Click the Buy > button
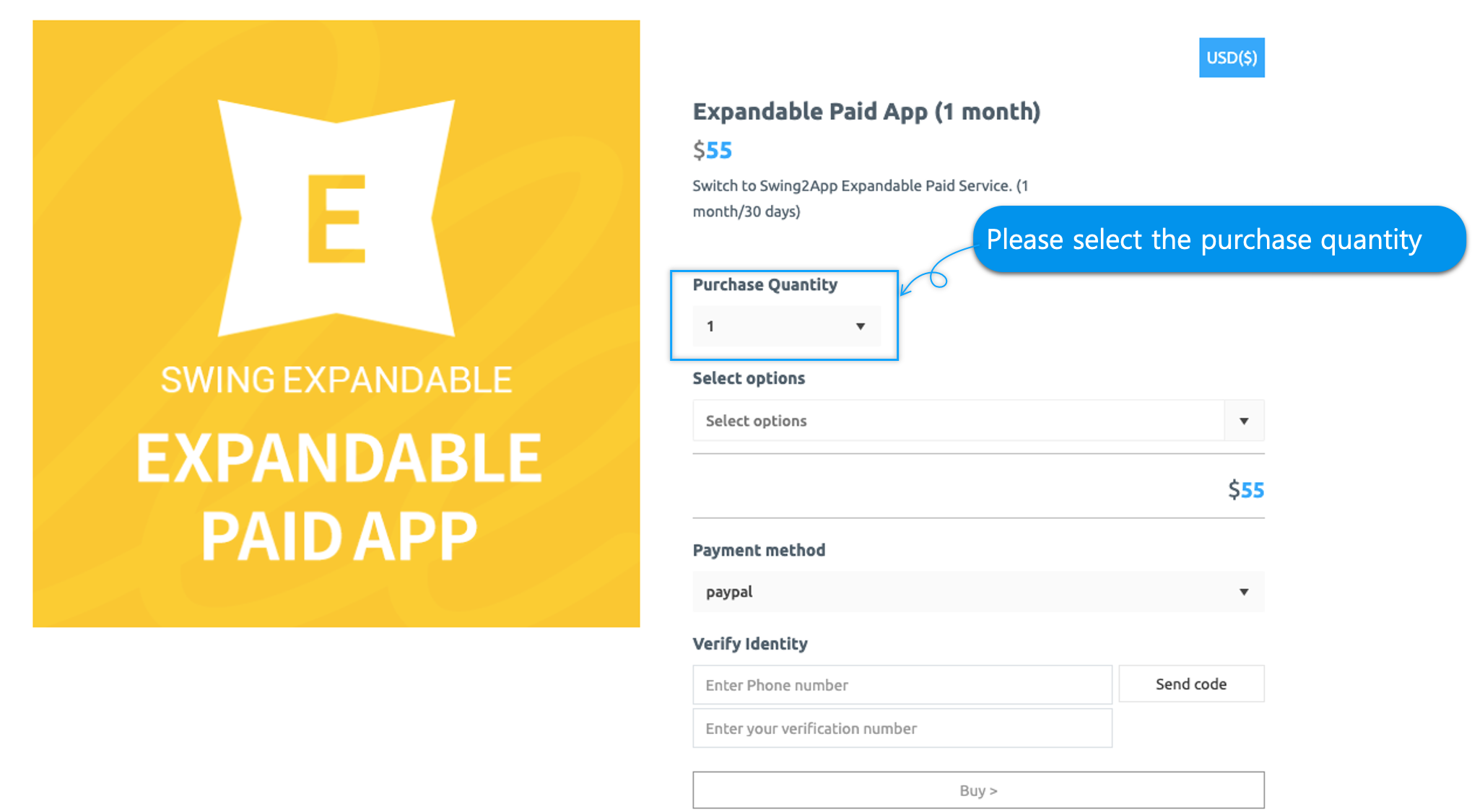1472x812 pixels. 977,790
